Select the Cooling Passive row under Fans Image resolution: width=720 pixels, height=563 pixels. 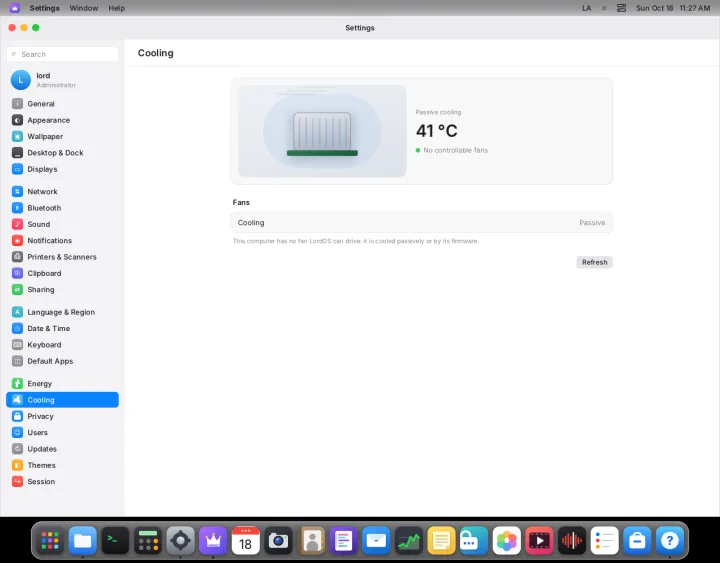[x=421, y=223]
